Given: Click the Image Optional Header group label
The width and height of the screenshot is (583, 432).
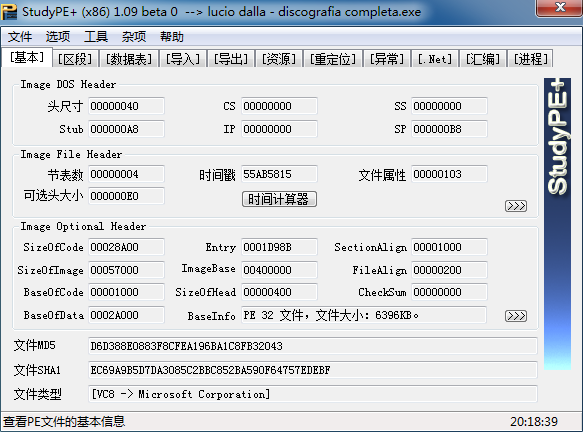Looking at the screenshot, I should pyautogui.click(x=83, y=226).
